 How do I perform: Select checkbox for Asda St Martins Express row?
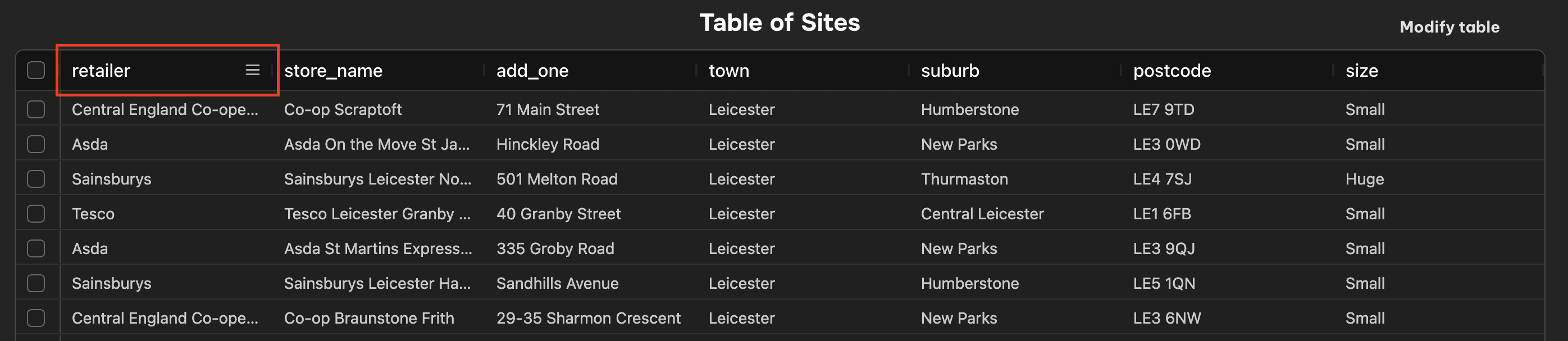coord(36,248)
